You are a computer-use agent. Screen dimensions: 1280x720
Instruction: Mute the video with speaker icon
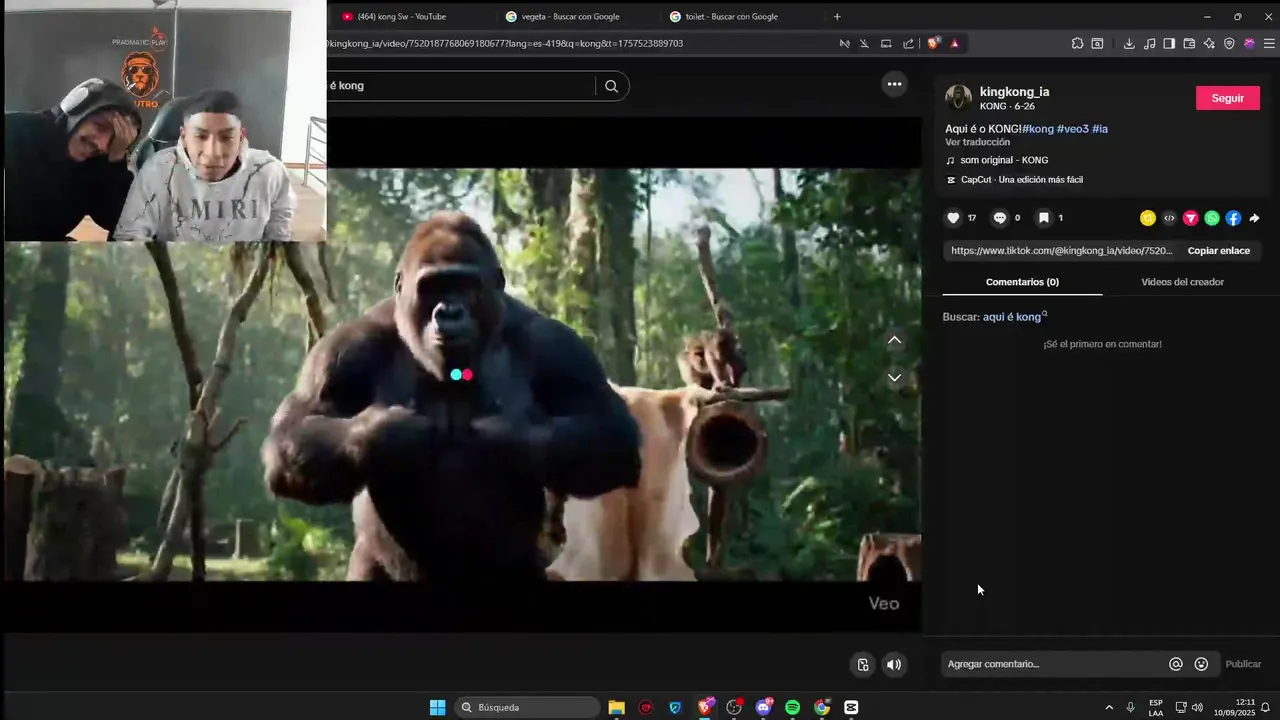pos(894,664)
